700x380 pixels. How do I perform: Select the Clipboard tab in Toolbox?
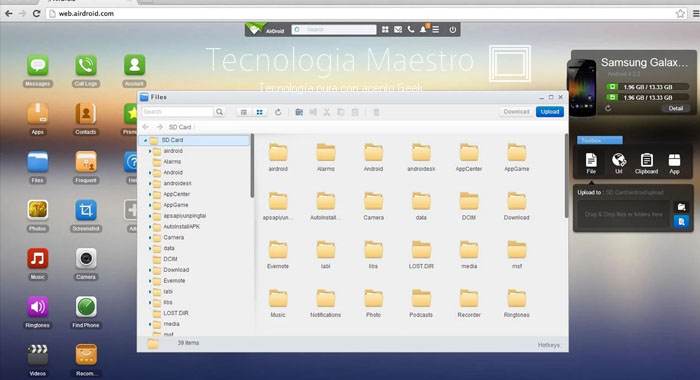click(646, 163)
